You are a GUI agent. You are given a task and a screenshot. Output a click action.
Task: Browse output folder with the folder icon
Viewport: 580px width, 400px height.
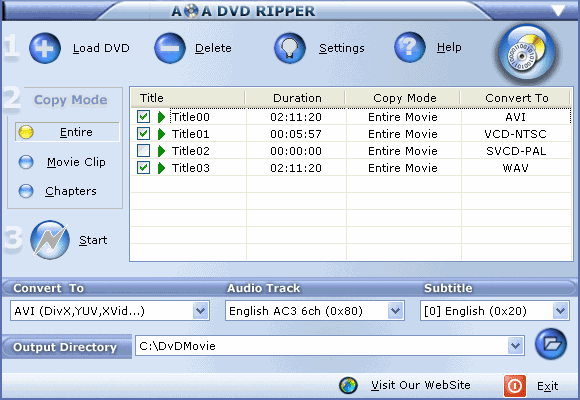click(x=551, y=344)
